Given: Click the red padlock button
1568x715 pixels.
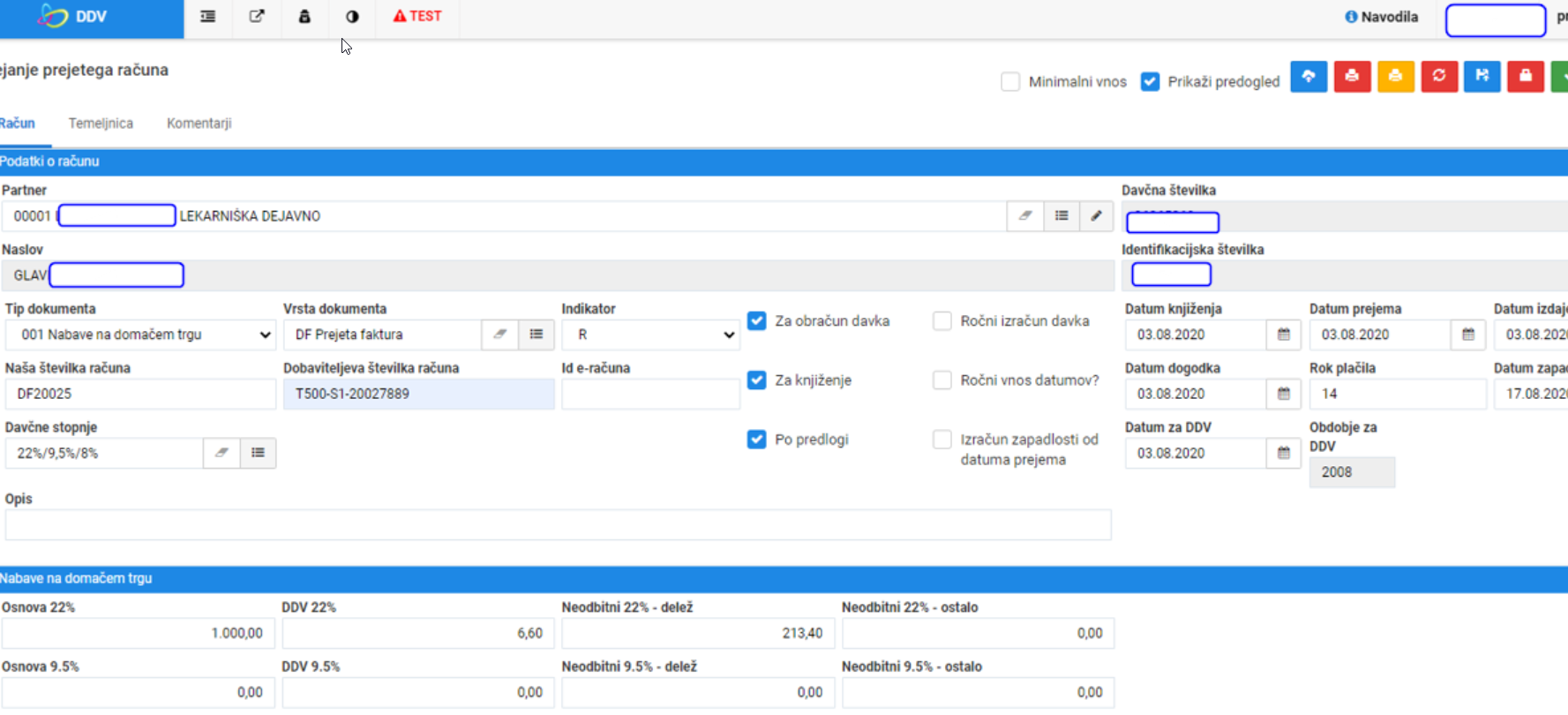Looking at the screenshot, I should pyautogui.click(x=1526, y=76).
